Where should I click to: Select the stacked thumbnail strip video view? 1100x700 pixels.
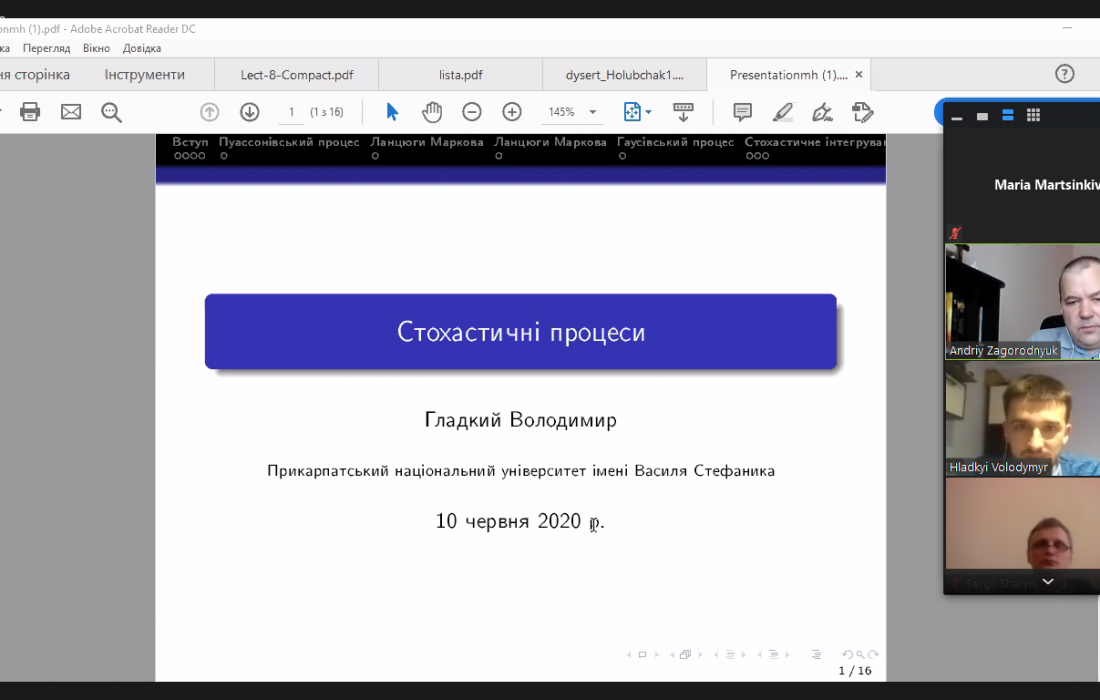point(1008,116)
